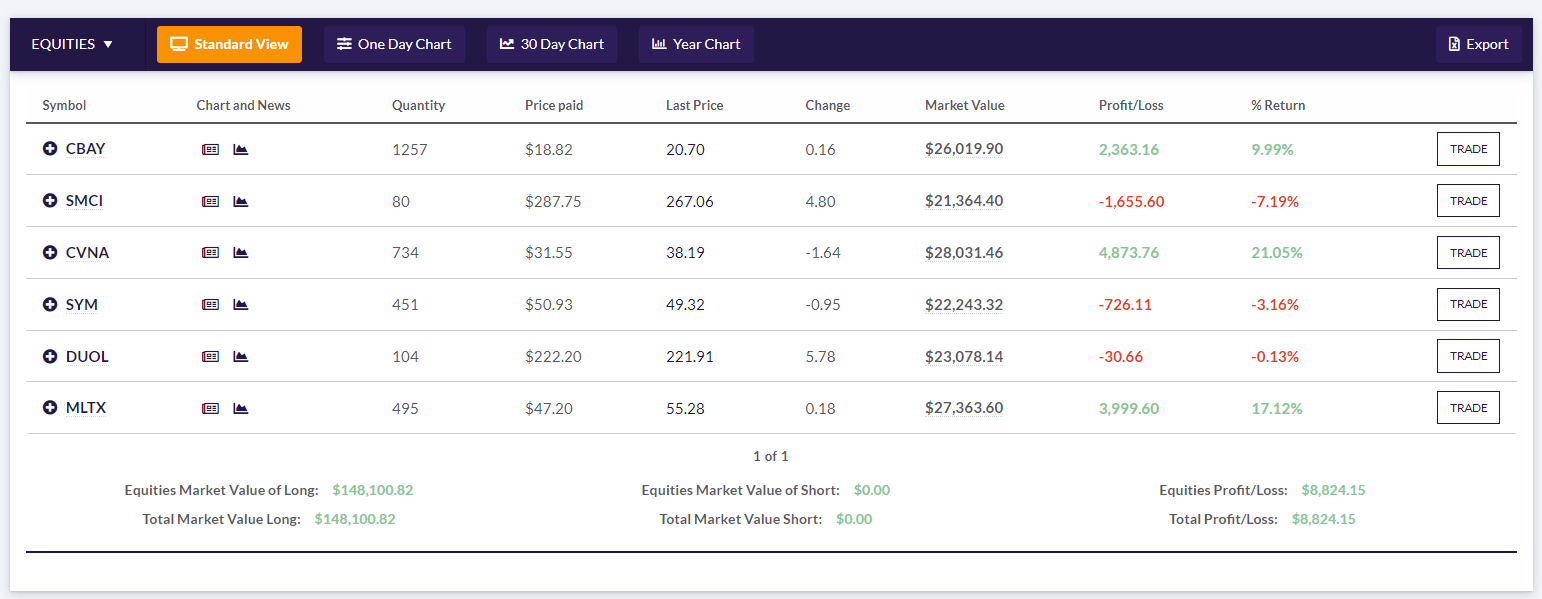Click Equities Market Value of Long amount

(373, 490)
